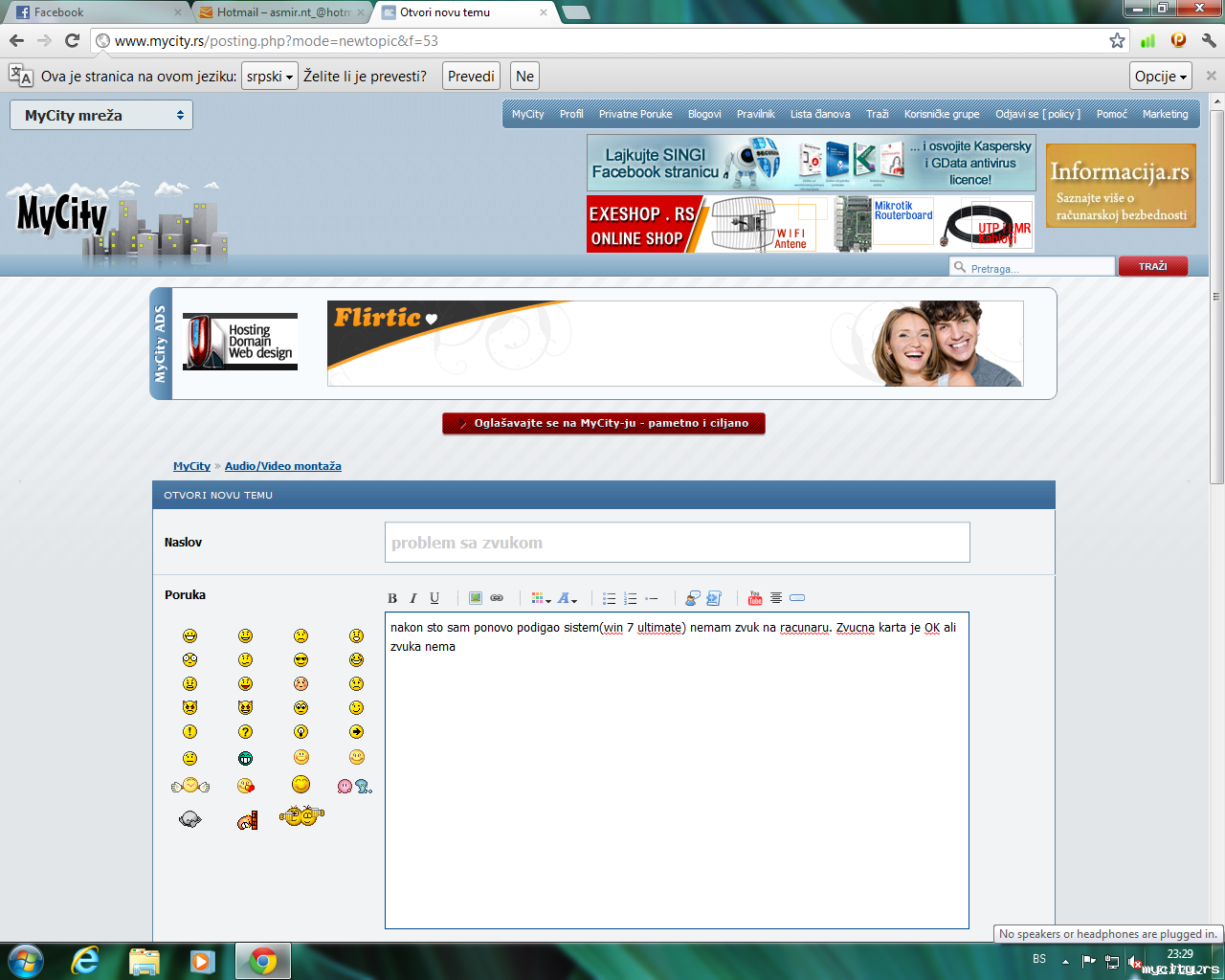This screenshot has height=980, width=1225.
Task: Insert the cool sunglasses smiley
Action: [x=301, y=660]
